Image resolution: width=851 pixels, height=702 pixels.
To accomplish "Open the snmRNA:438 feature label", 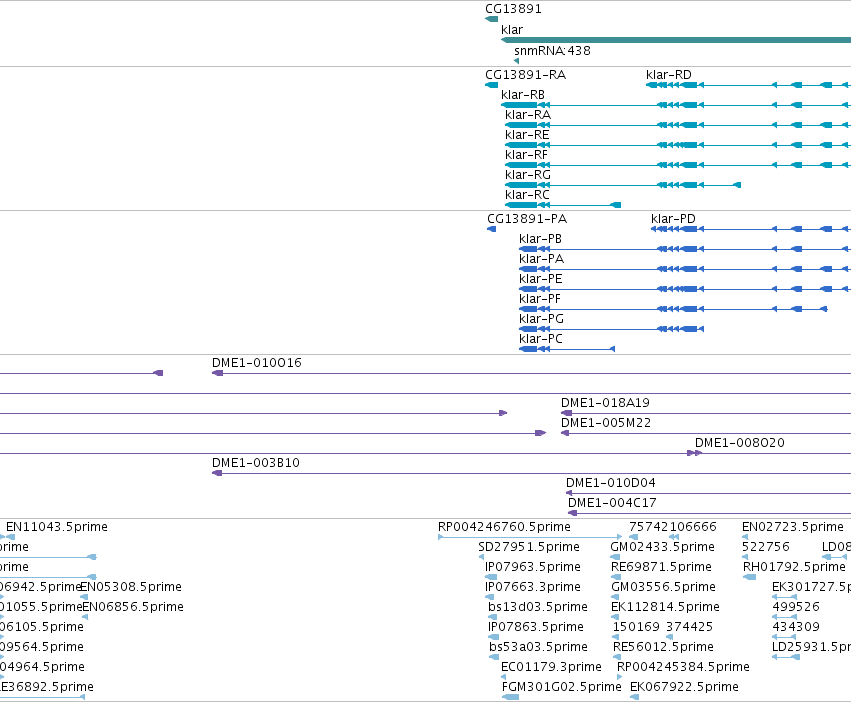I will [552, 51].
